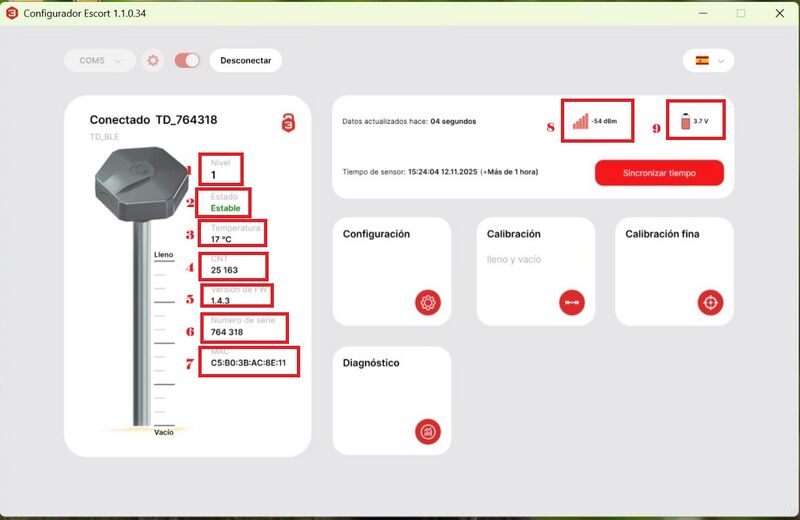Click the TD_BLE subtitle text
The width and height of the screenshot is (800, 520).
pyautogui.click(x=104, y=137)
